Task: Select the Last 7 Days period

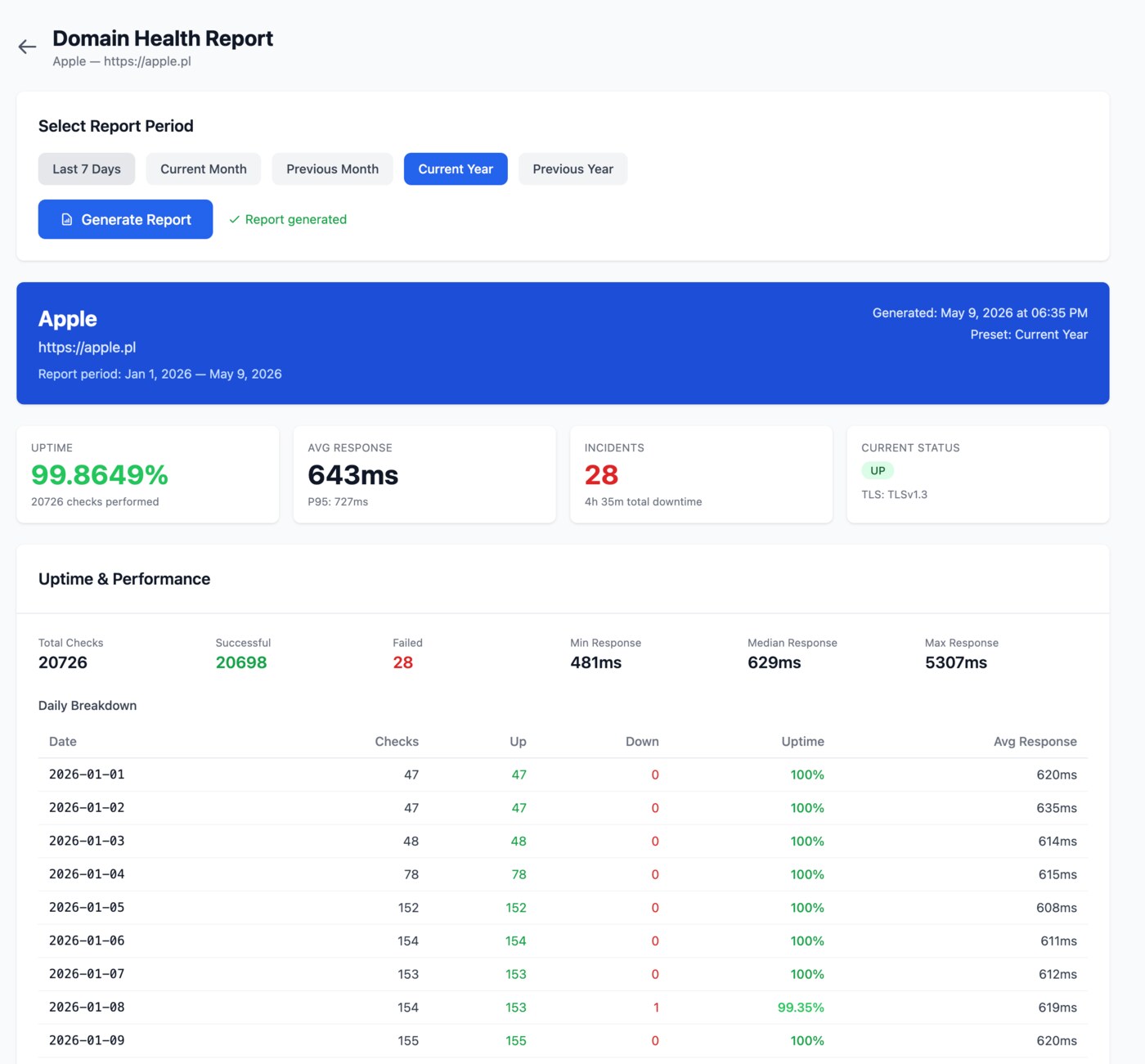Action: click(87, 169)
